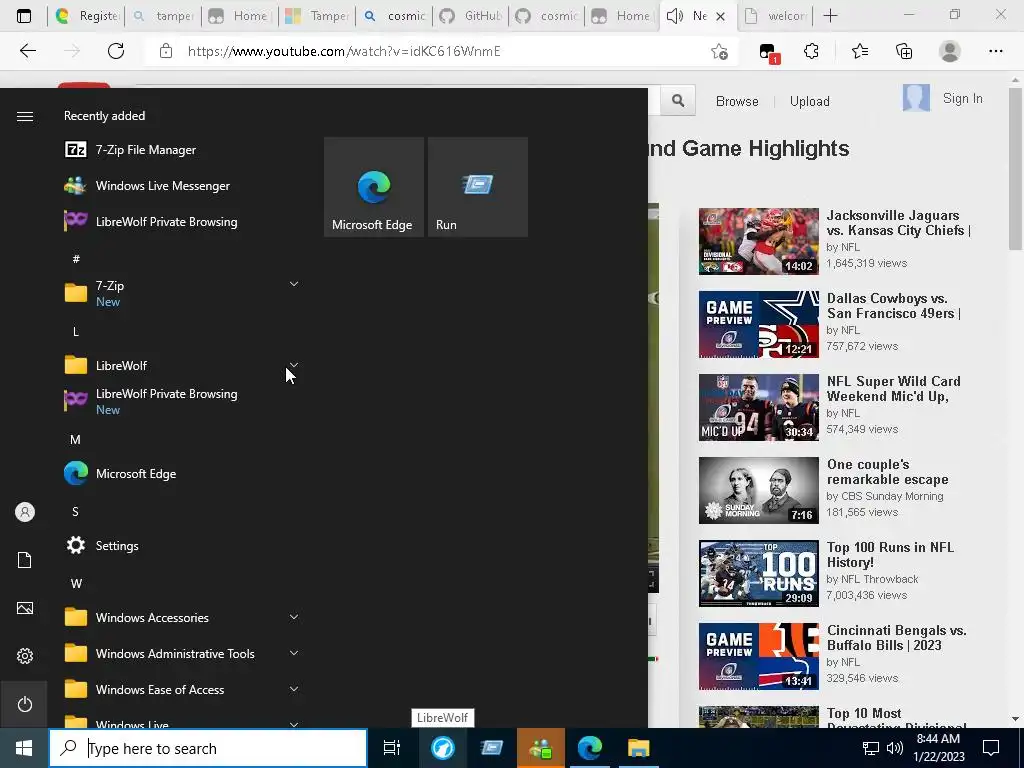
Task: Switch to the GitHub browser tab
Action: [472, 16]
